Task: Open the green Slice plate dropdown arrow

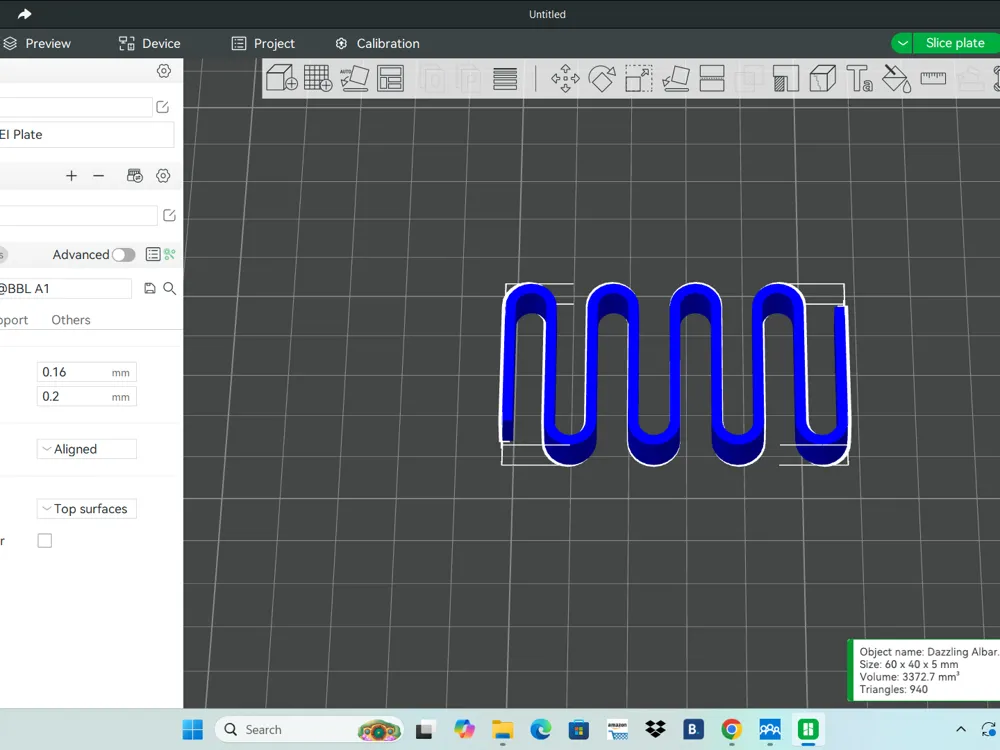Action: 902,43
